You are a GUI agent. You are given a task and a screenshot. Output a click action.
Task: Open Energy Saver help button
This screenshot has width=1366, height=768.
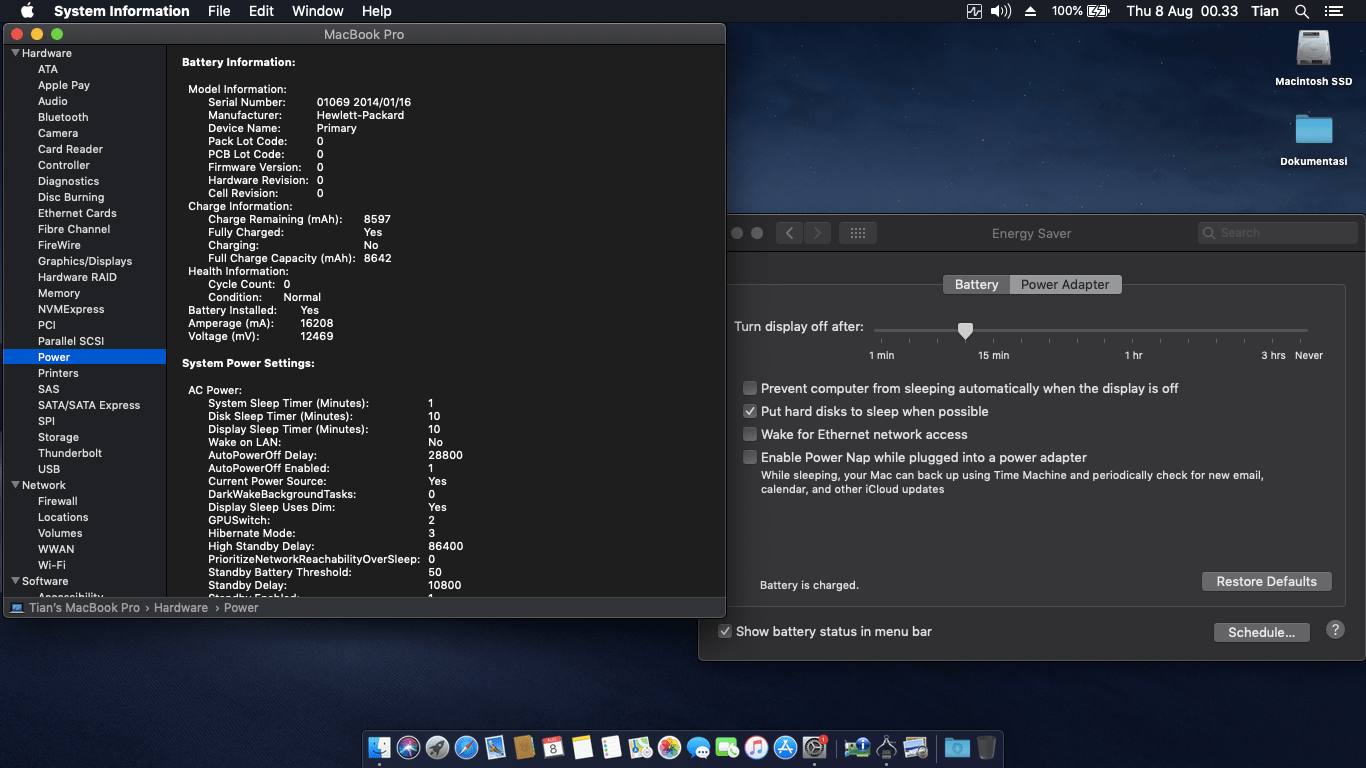pyautogui.click(x=1335, y=630)
